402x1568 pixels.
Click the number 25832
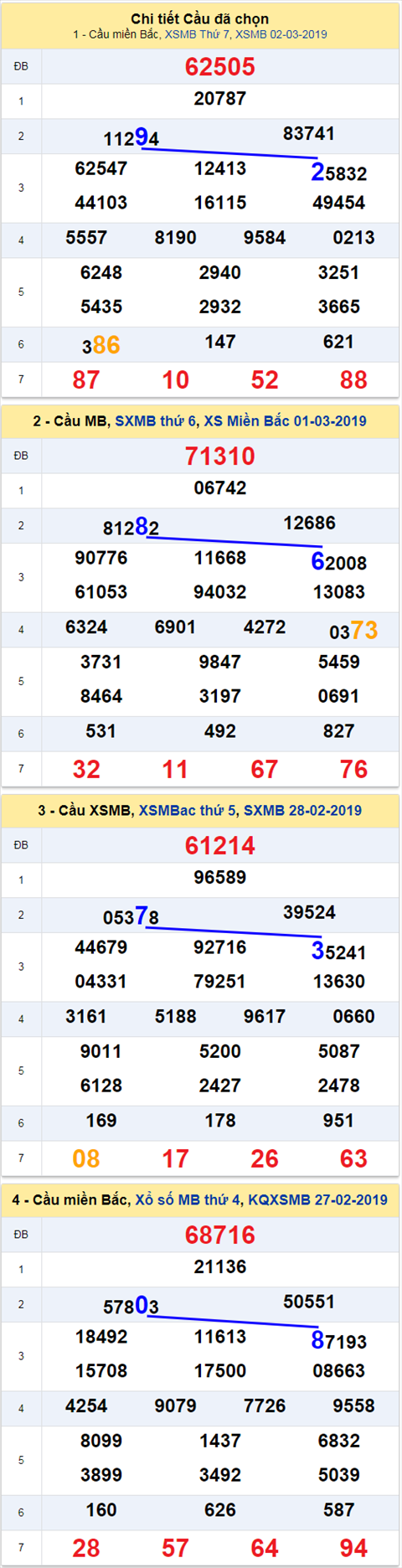339,173
